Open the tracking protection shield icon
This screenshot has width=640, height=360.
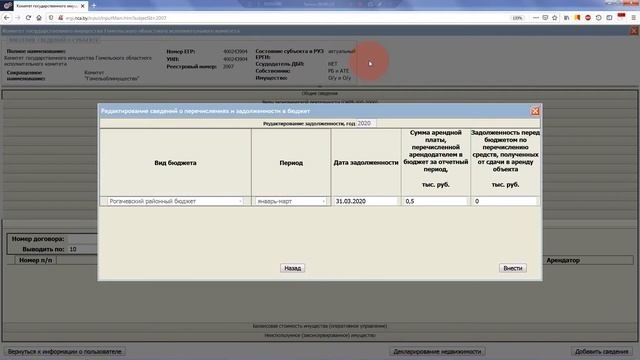click(x=51, y=18)
